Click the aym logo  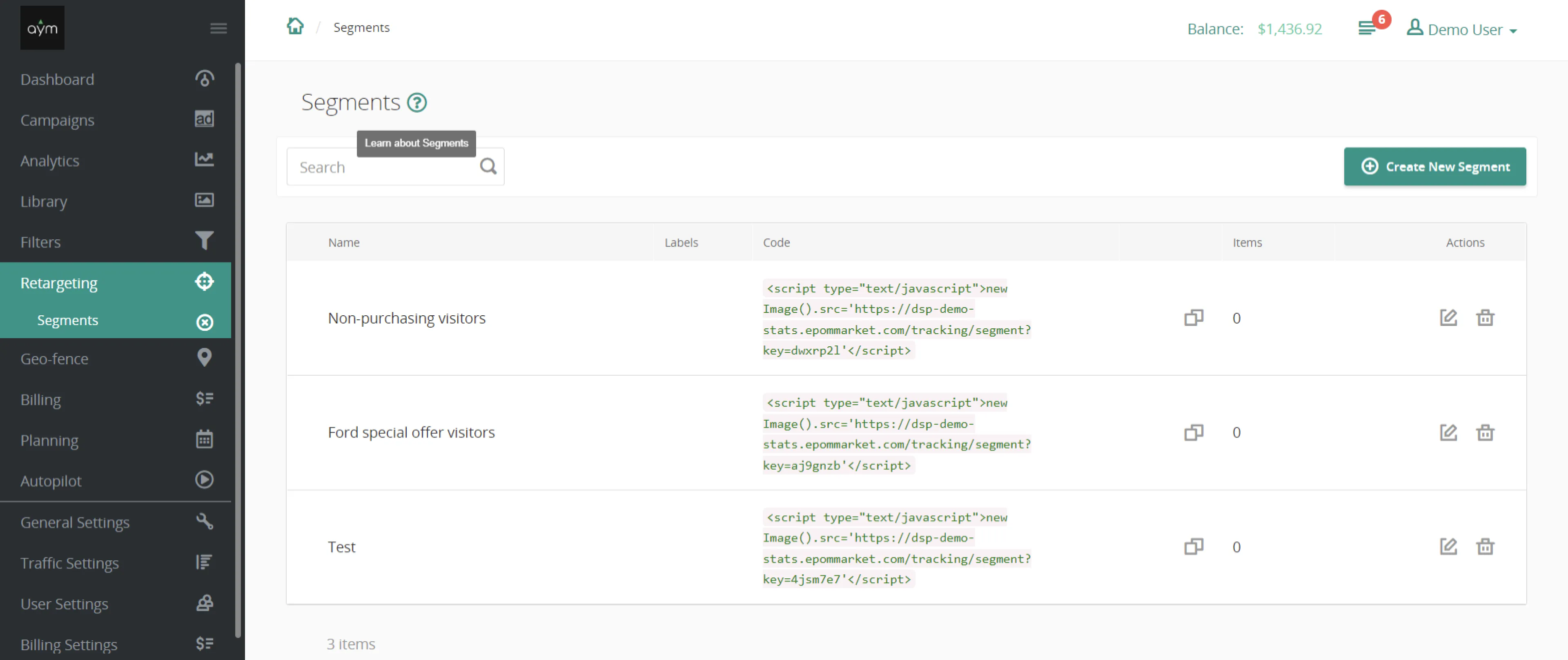pyautogui.click(x=42, y=28)
